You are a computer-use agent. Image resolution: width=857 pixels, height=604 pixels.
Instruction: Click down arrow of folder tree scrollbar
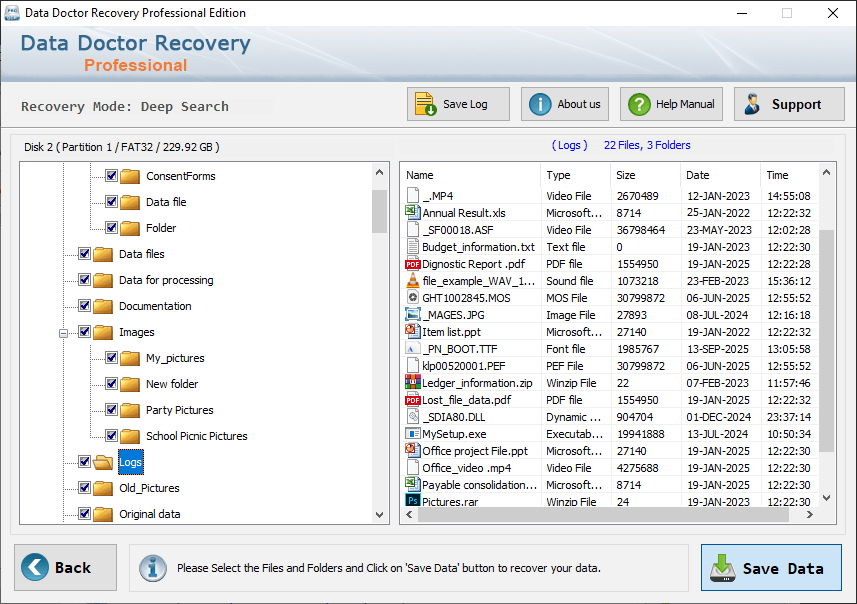(380, 514)
